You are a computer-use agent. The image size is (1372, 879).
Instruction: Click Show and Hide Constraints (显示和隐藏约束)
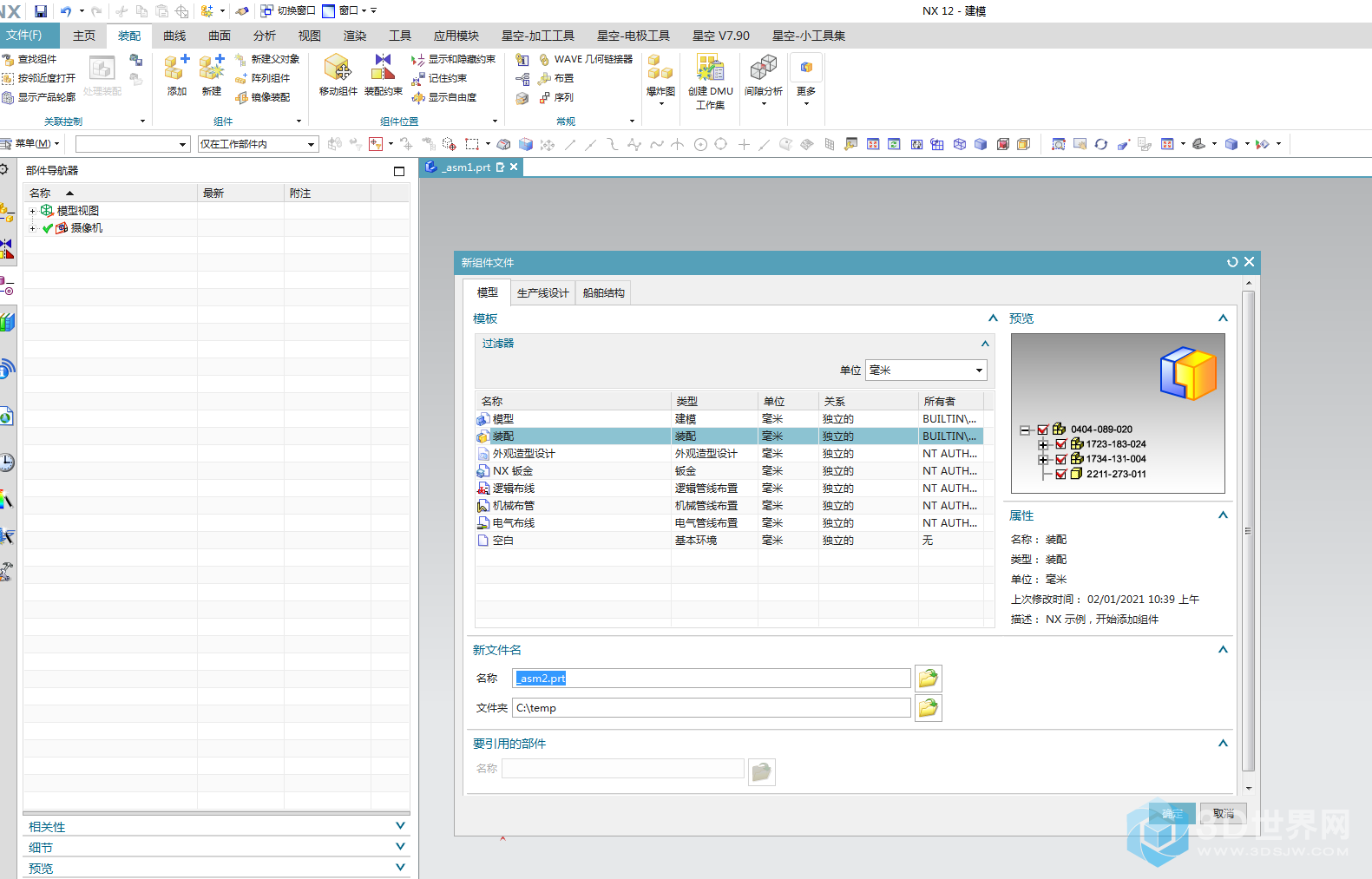click(x=453, y=59)
